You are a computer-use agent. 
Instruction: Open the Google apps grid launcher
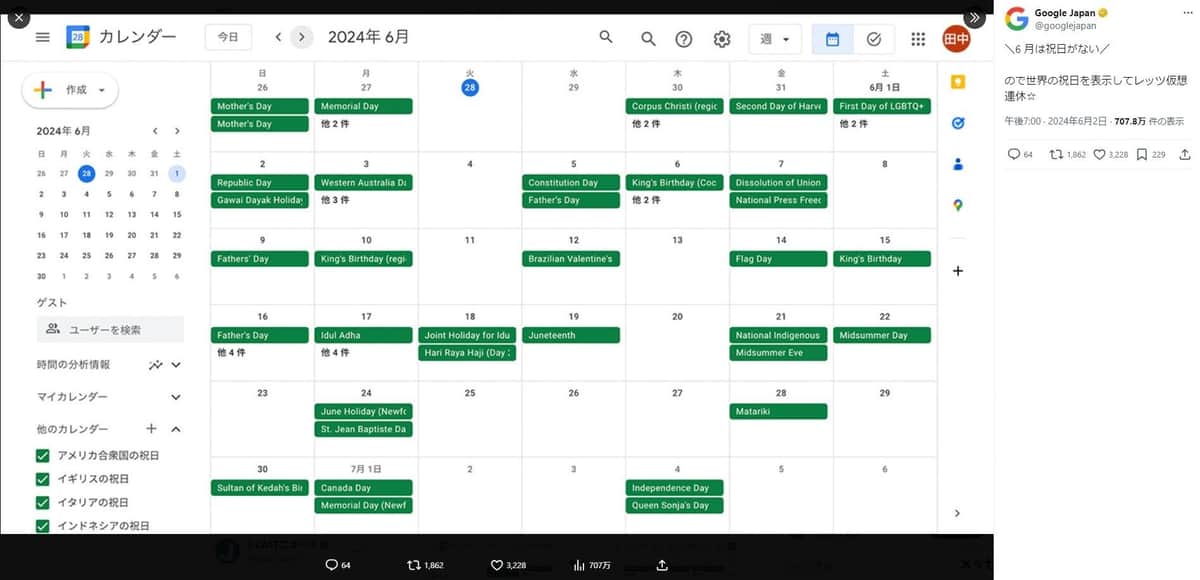(918, 38)
